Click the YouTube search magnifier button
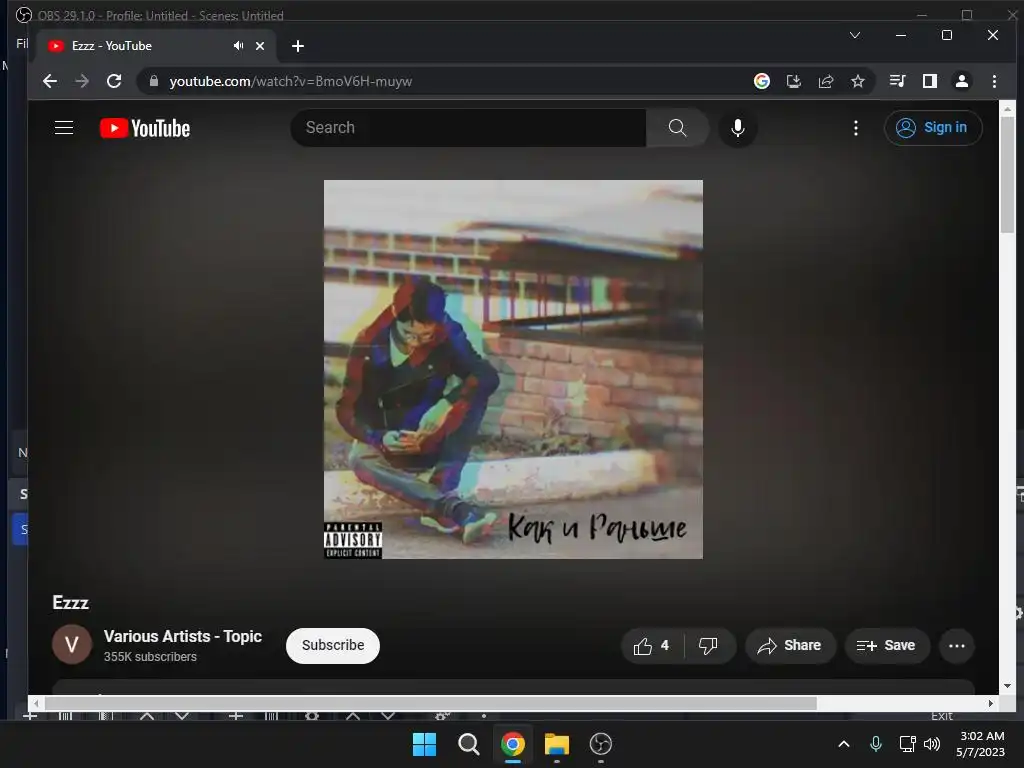1024x768 pixels. tap(677, 127)
